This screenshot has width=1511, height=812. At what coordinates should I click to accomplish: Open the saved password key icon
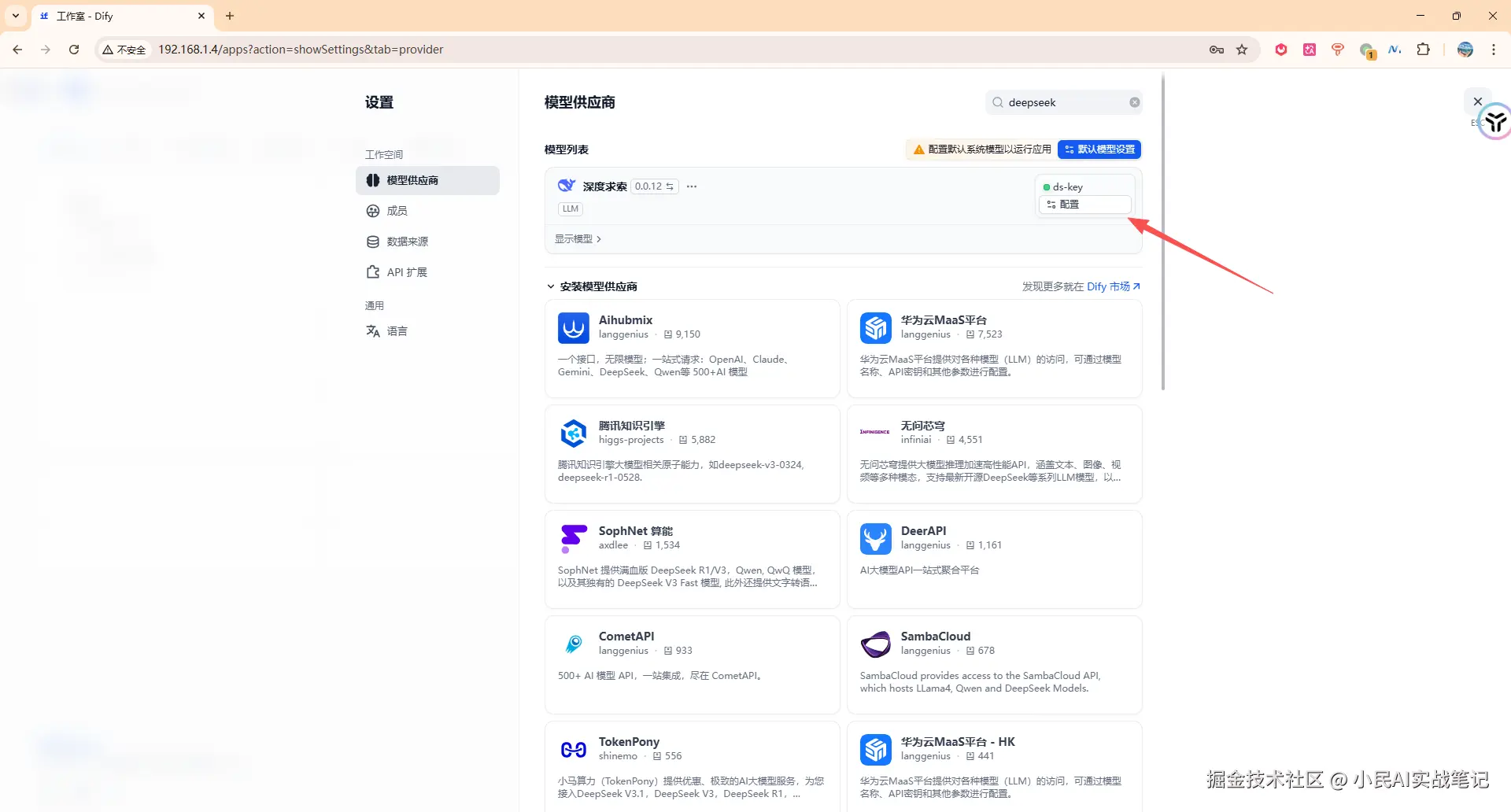click(x=1217, y=50)
